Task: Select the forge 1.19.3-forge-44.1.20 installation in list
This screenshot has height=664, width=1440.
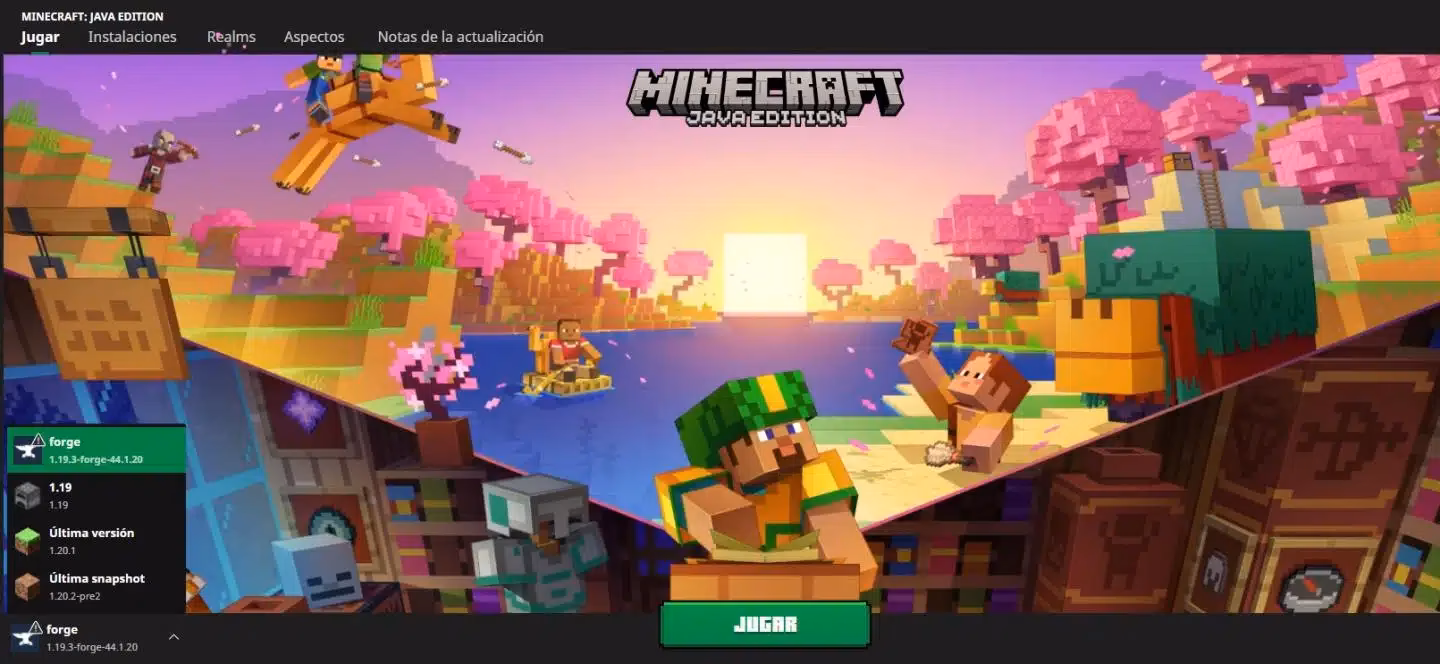Action: (96, 449)
